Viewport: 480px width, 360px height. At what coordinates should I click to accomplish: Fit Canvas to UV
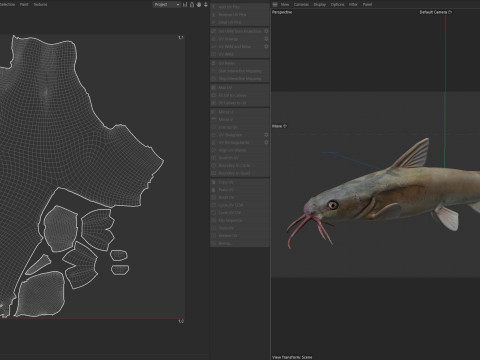240,103
